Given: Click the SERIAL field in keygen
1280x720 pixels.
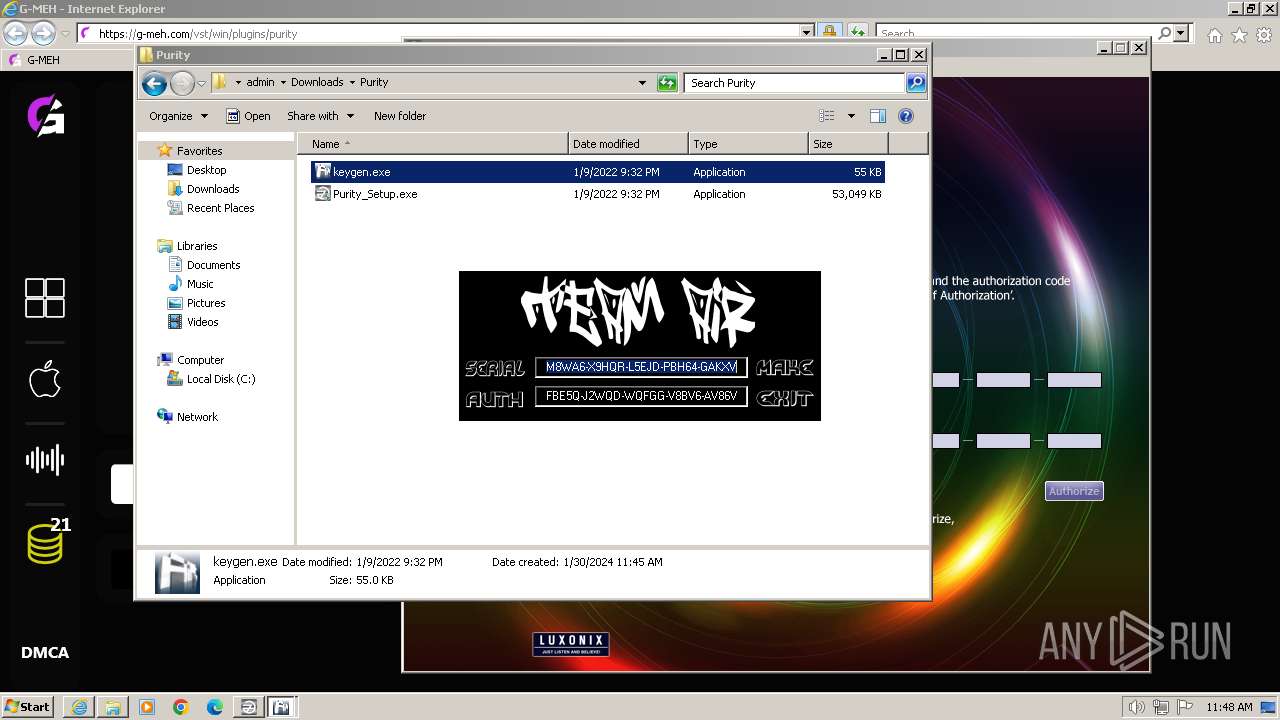Looking at the screenshot, I should click(641, 367).
